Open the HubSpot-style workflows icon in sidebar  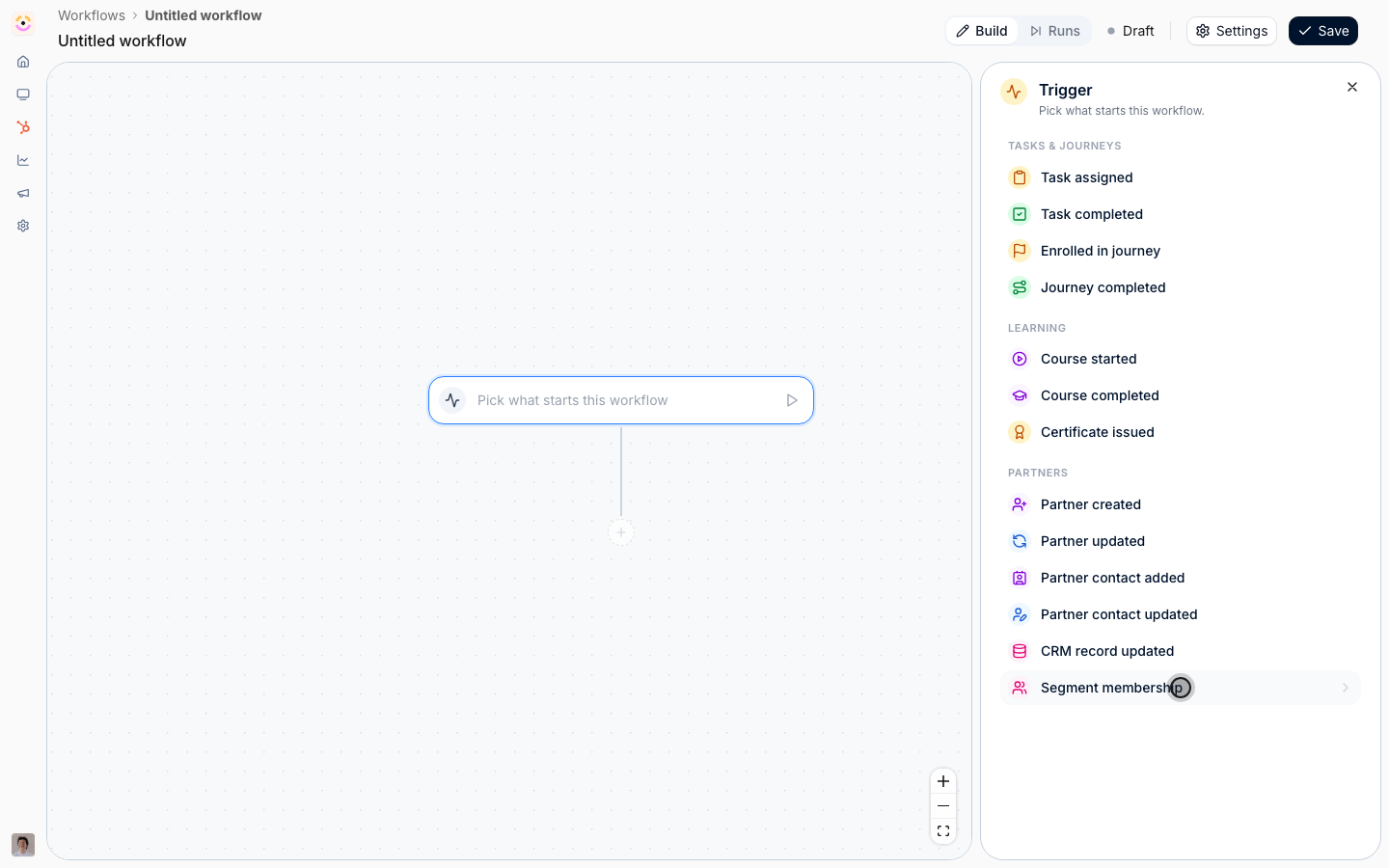pyautogui.click(x=23, y=127)
